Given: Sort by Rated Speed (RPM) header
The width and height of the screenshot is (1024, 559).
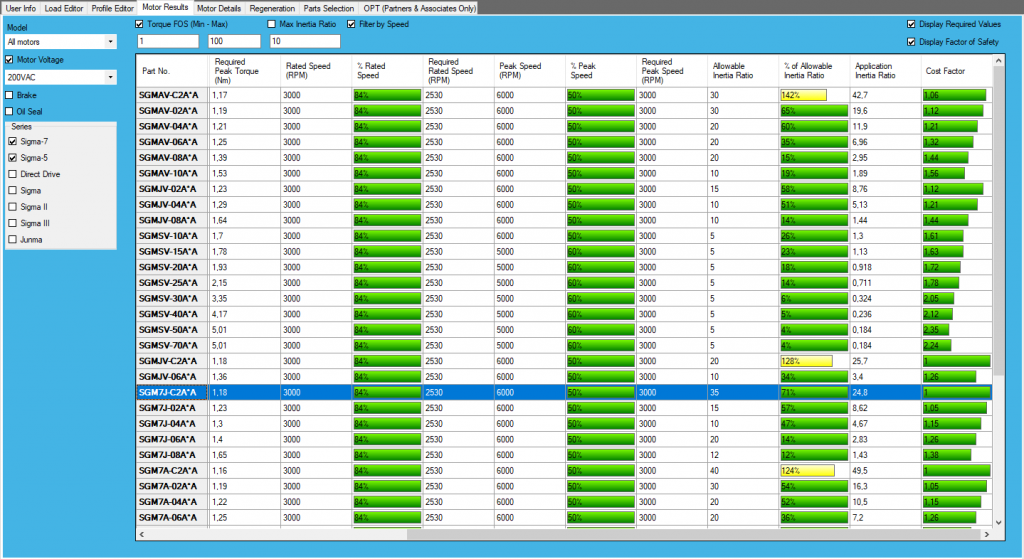Looking at the screenshot, I should [x=316, y=71].
